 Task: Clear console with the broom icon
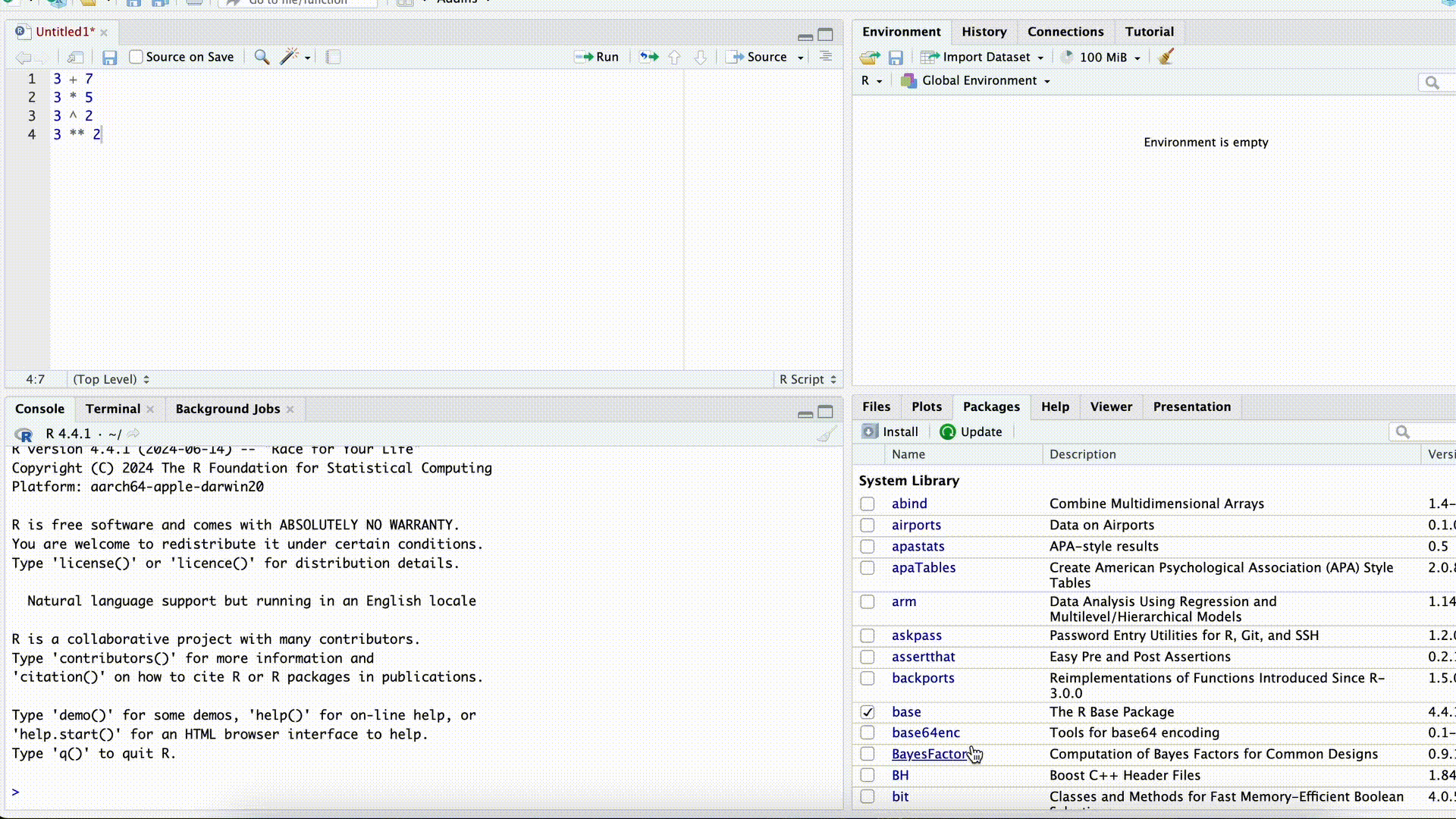tap(827, 434)
